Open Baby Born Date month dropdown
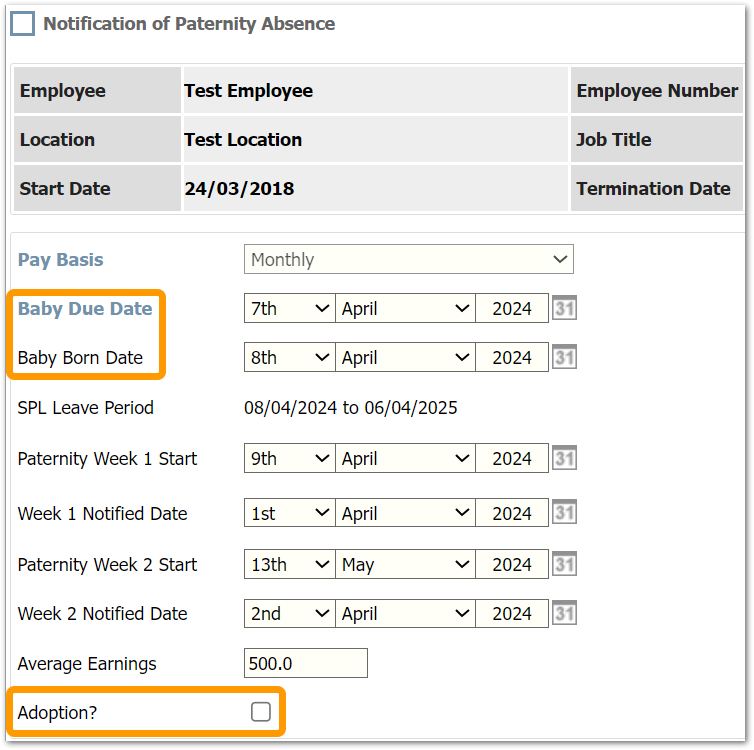The image size is (754, 750). click(405, 358)
